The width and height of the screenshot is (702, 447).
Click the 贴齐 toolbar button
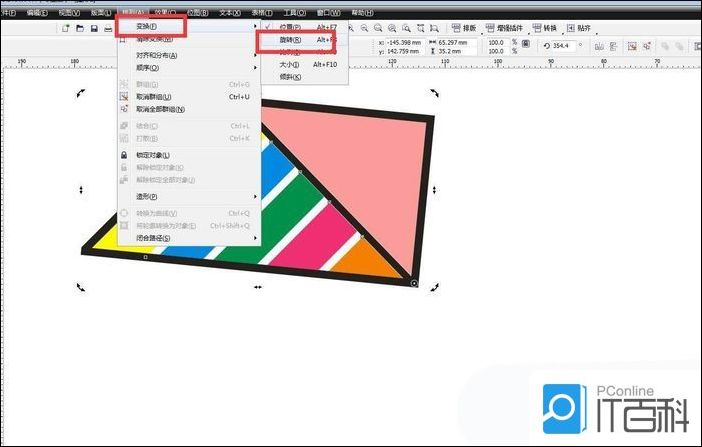[579, 28]
